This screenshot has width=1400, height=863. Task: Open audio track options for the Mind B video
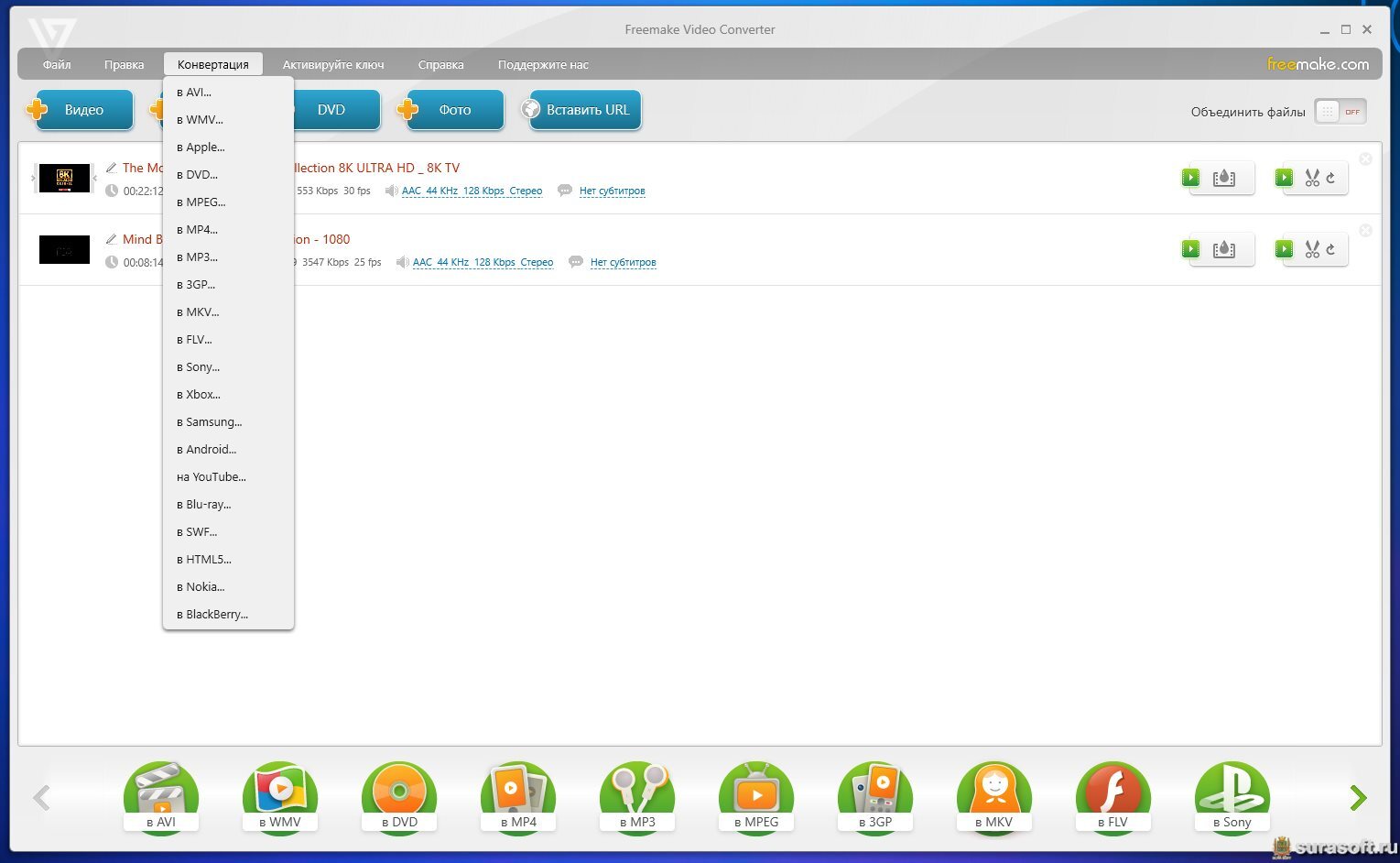point(483,262)
